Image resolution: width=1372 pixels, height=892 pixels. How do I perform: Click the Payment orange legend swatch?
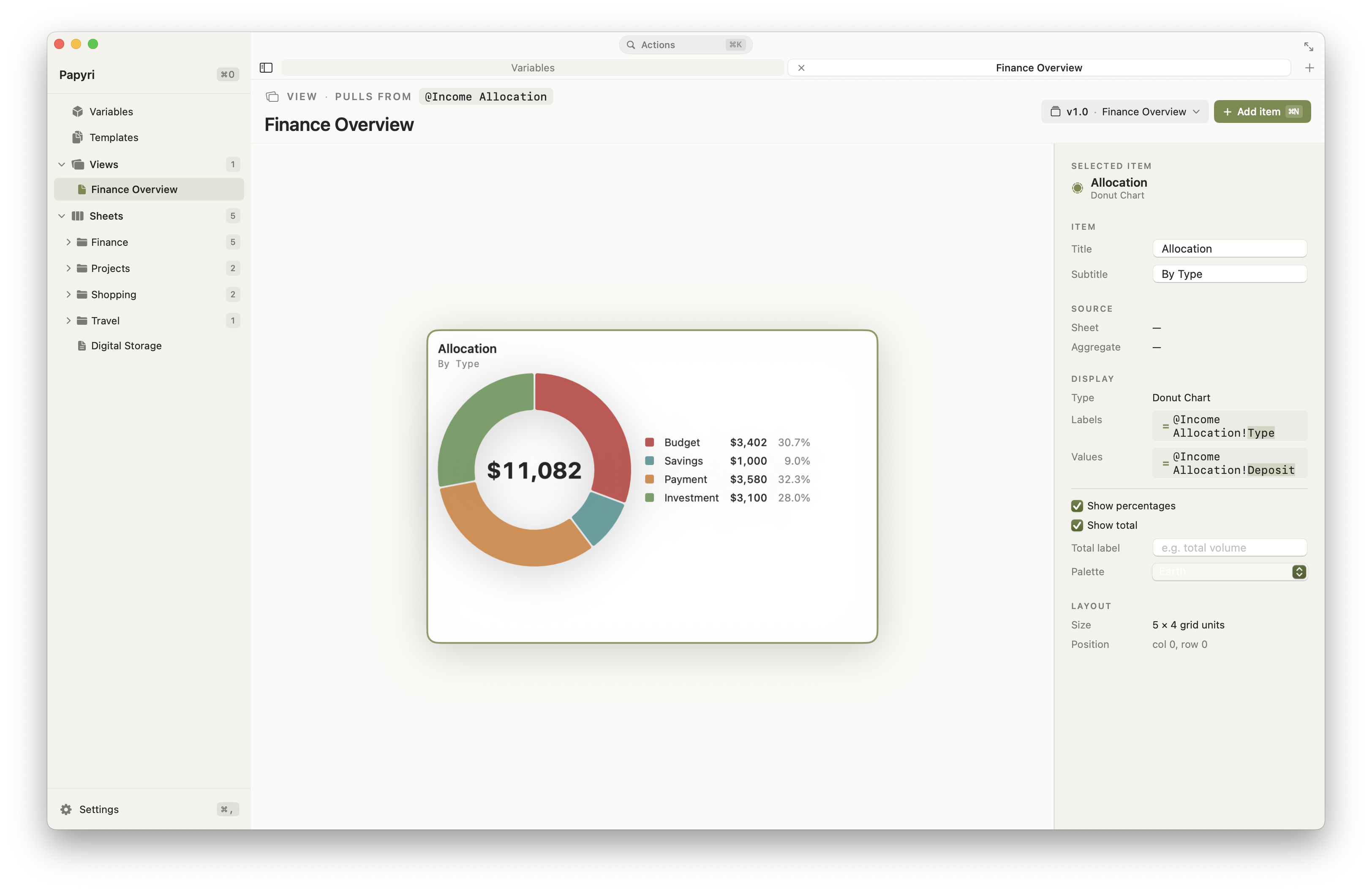(x=649, y=479)
